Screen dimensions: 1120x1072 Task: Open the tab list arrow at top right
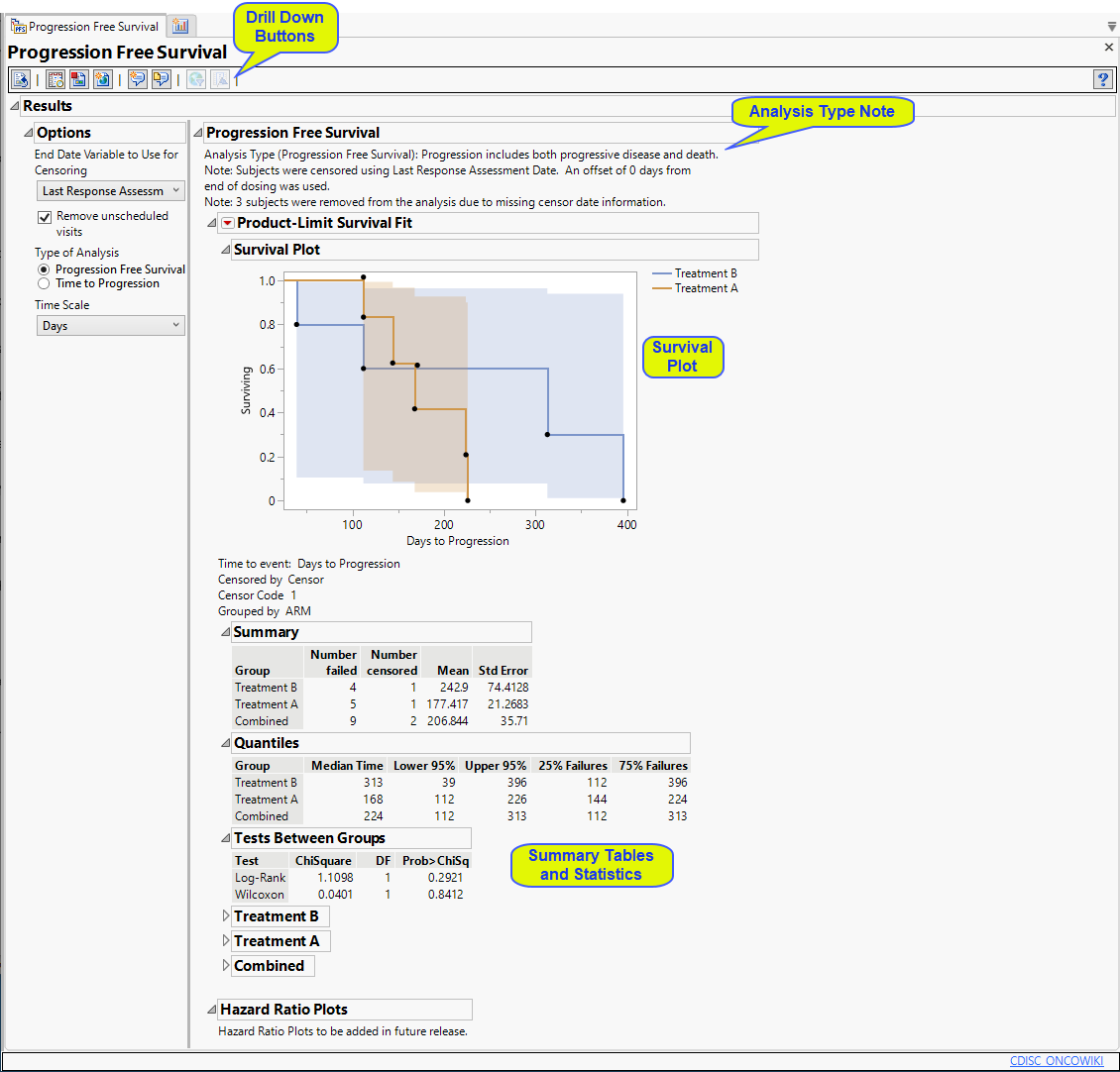click(x=1111, y=27)
